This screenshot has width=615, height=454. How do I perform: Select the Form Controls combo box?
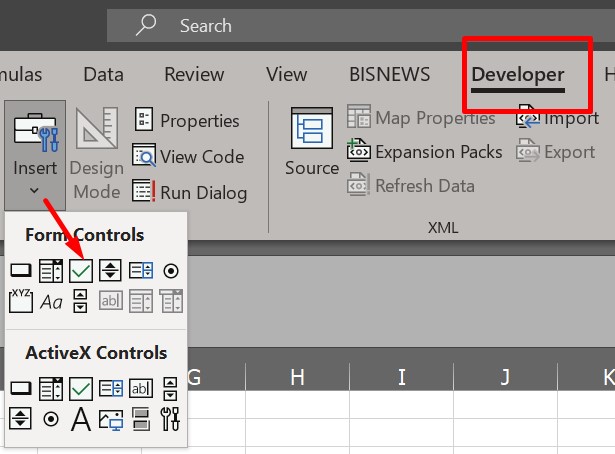(x=51, y=270)
